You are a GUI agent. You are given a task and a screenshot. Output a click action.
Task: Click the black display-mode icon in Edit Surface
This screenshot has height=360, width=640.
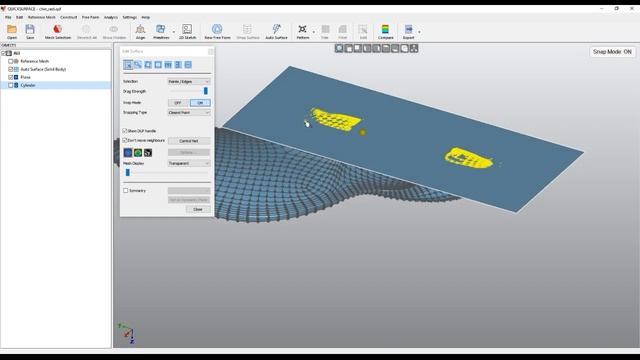[148, 153]
